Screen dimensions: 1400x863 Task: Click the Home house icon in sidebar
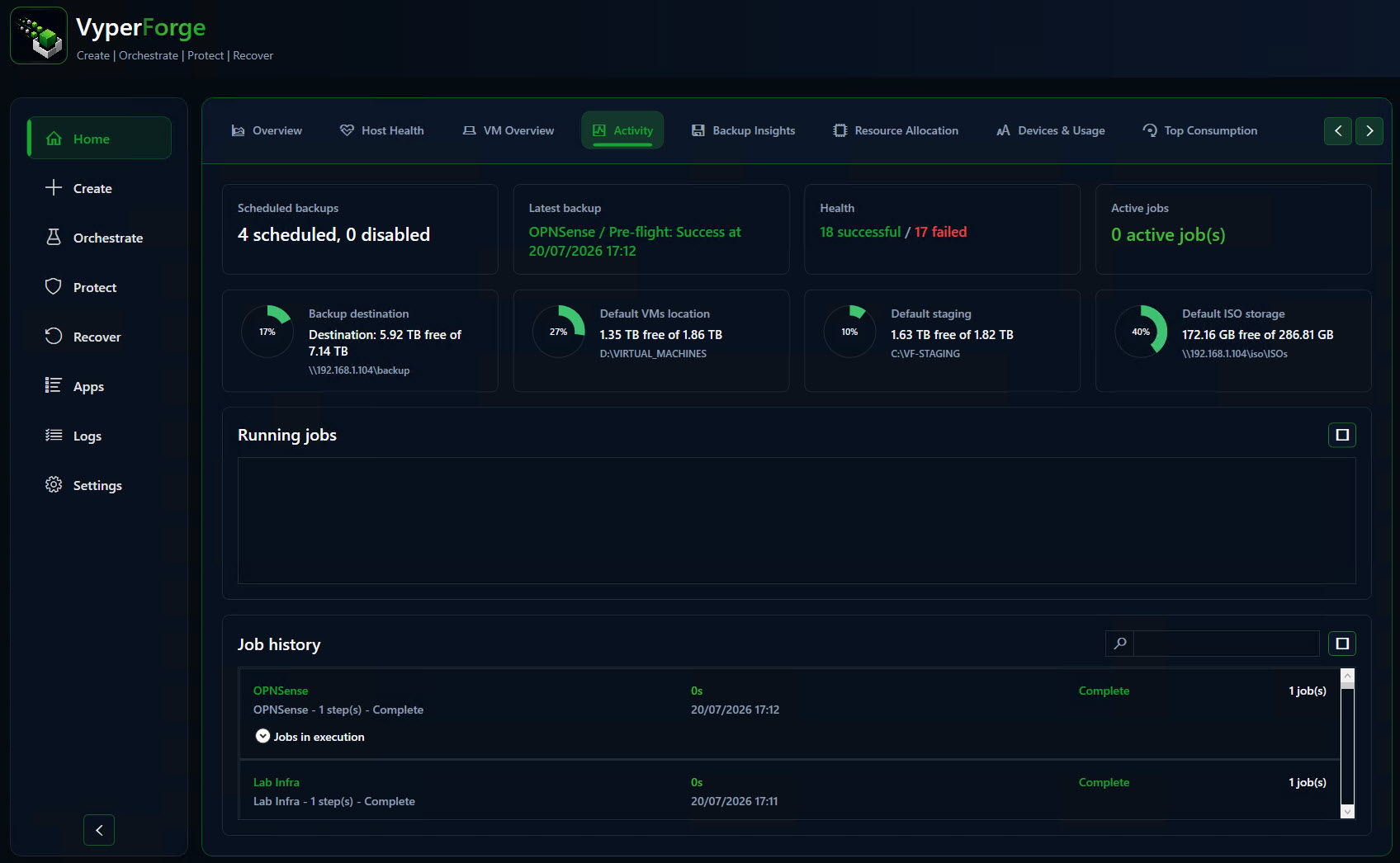(54, 139)
